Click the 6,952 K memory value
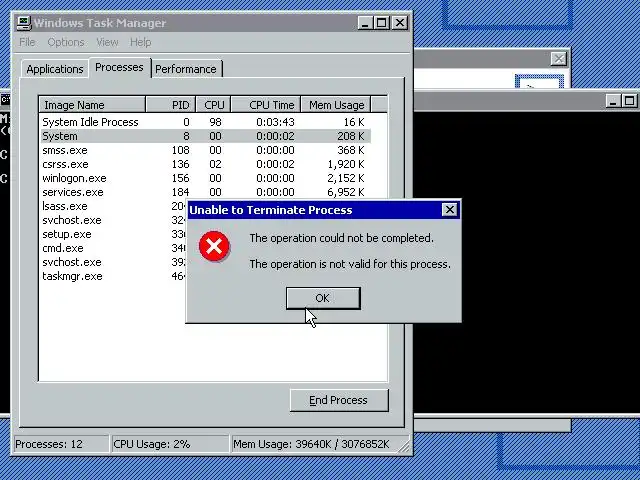Image resolution: width=640 pixels, height=480 pixels. (x=346, y=192)
